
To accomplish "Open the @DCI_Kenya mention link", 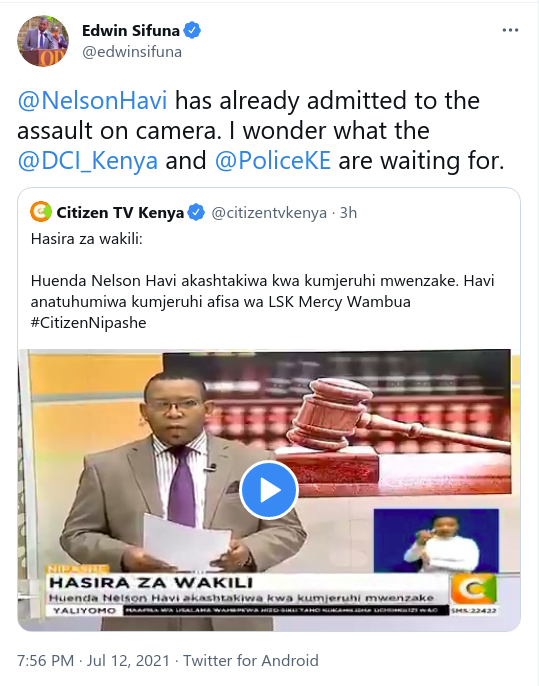I will [x=88, y=161].
